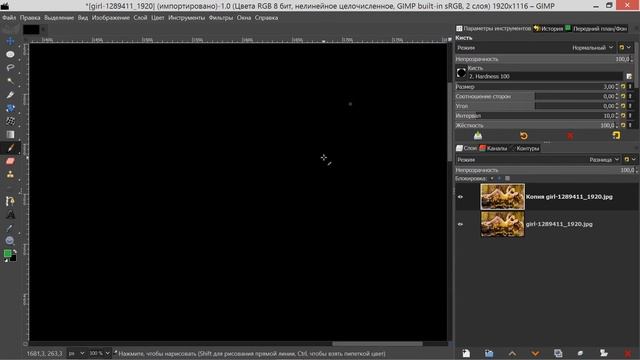Select the Paths tool
The width and height of the screenshot is (640, 360).
tap(10, 201)
